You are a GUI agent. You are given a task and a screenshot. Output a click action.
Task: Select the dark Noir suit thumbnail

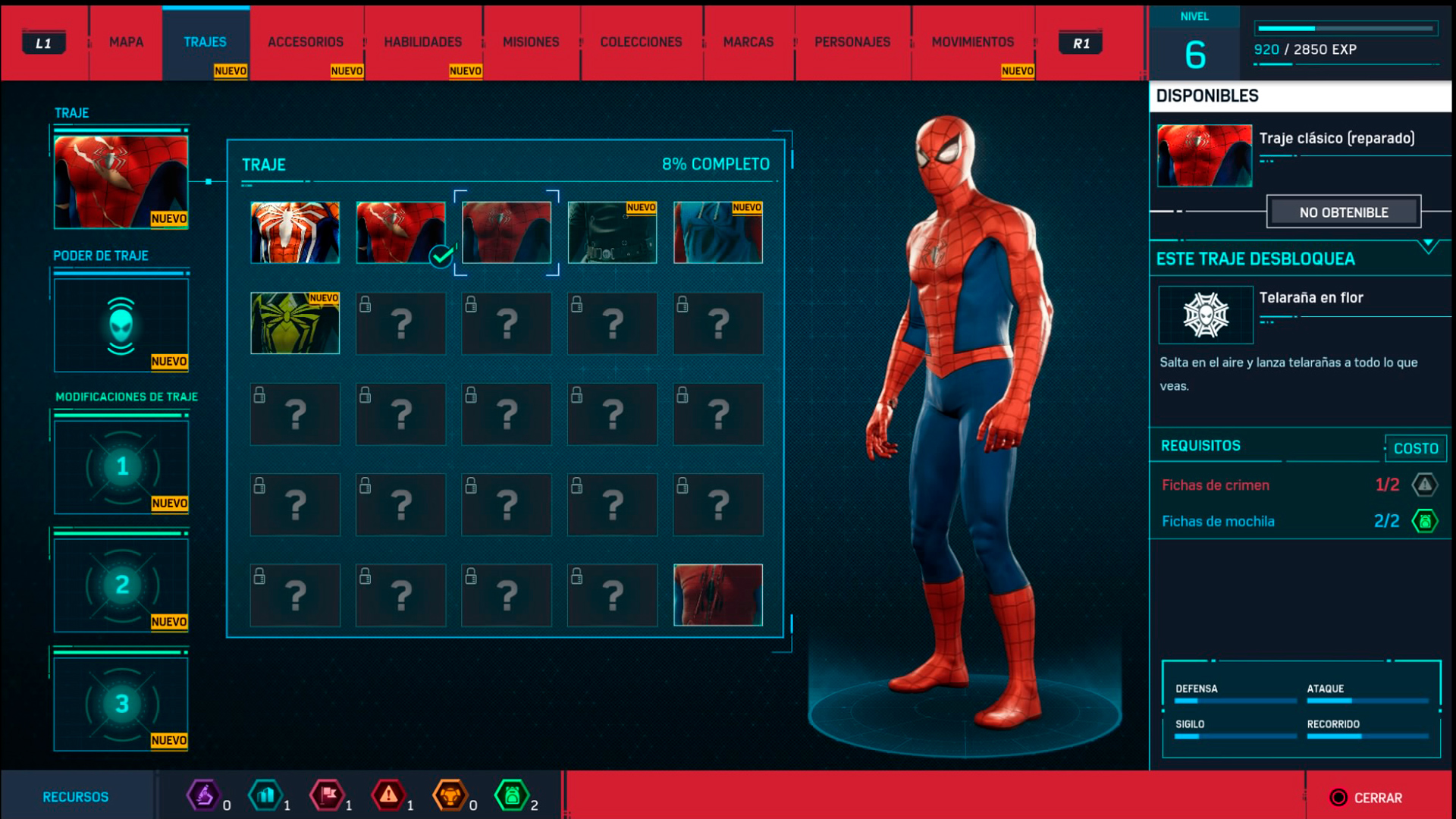click(612, 233)
